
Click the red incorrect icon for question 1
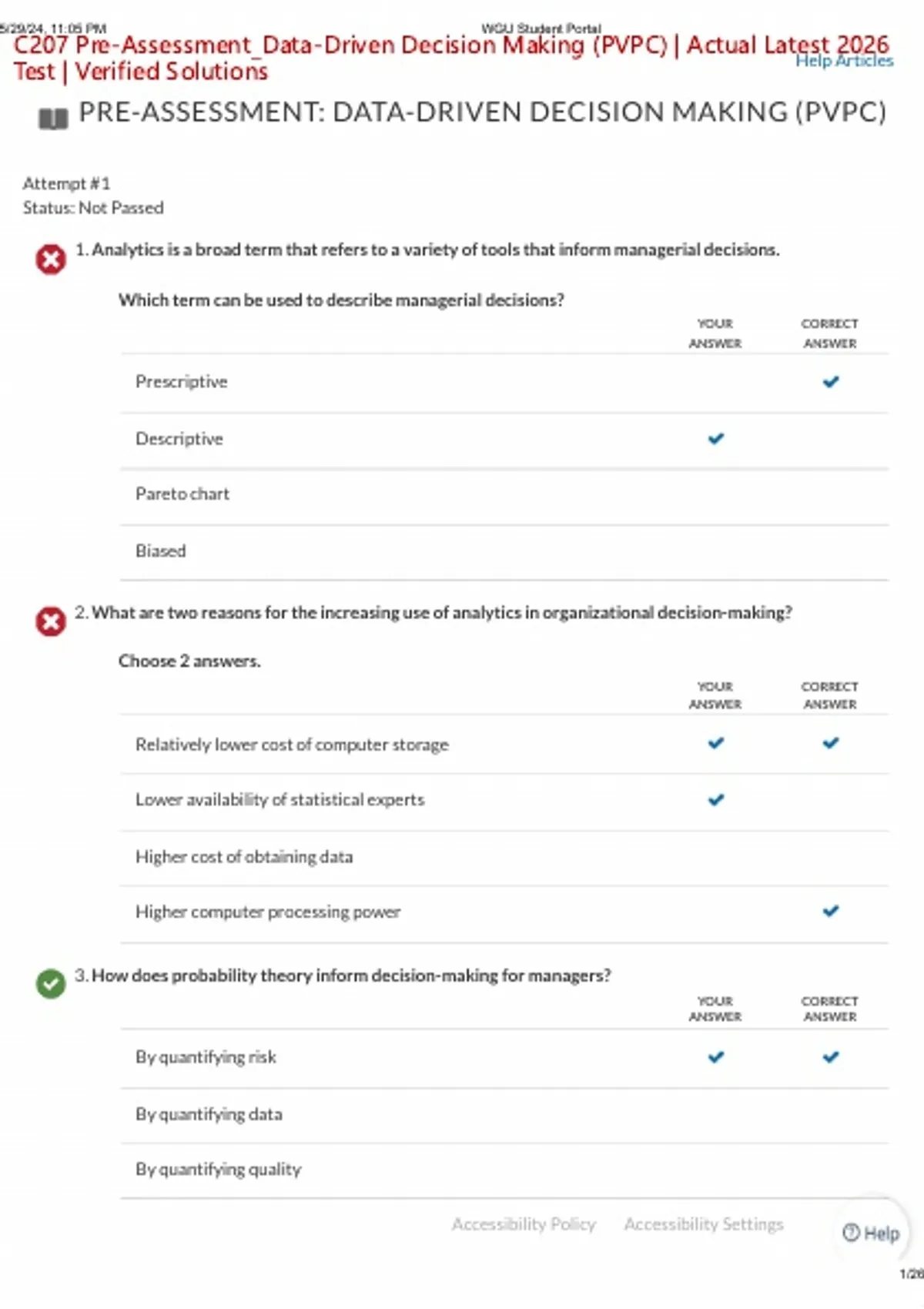(x=51, y=259)
